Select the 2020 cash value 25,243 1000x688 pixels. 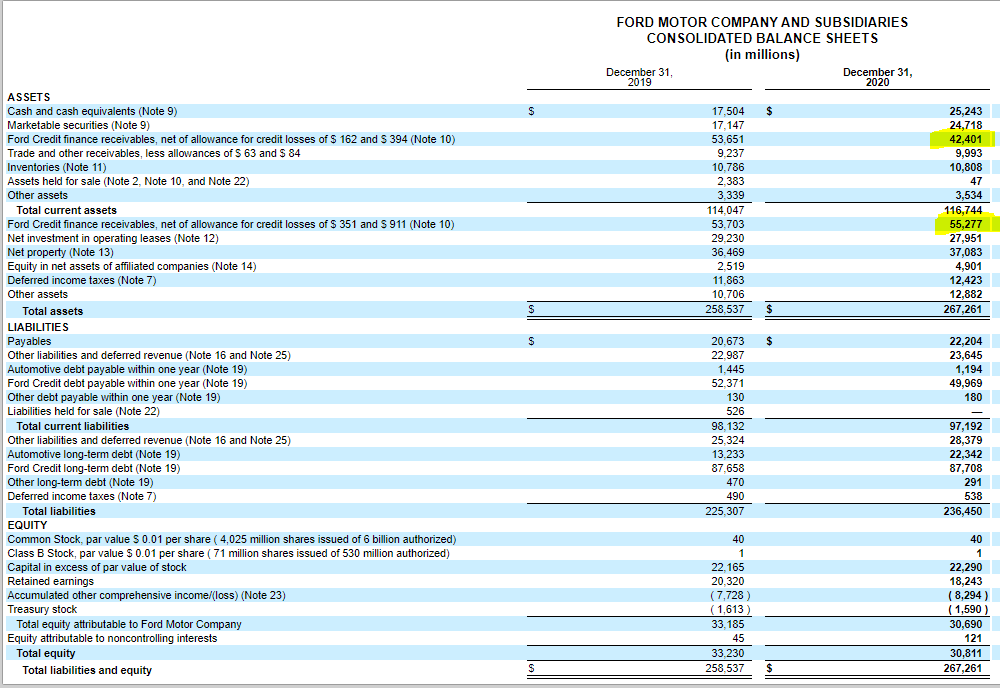966,111
